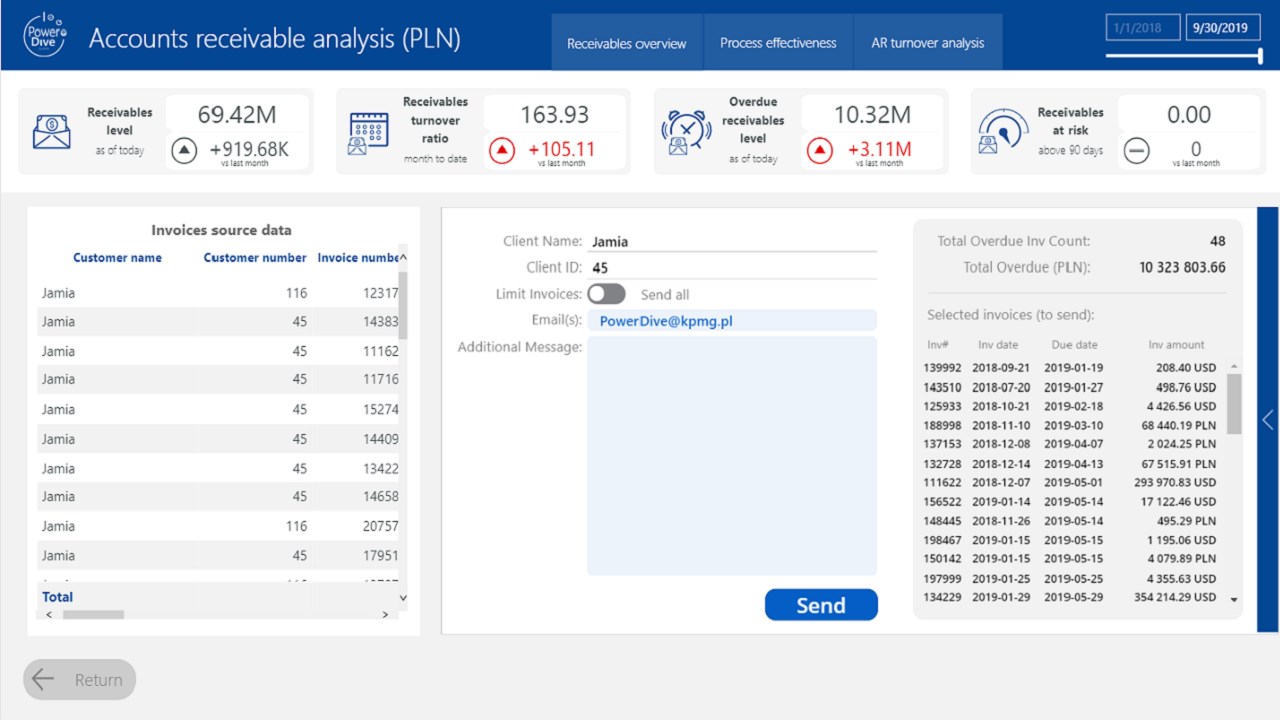
Task: Switch to the Process effectiveness tab
Action: [x=778, y=43]
